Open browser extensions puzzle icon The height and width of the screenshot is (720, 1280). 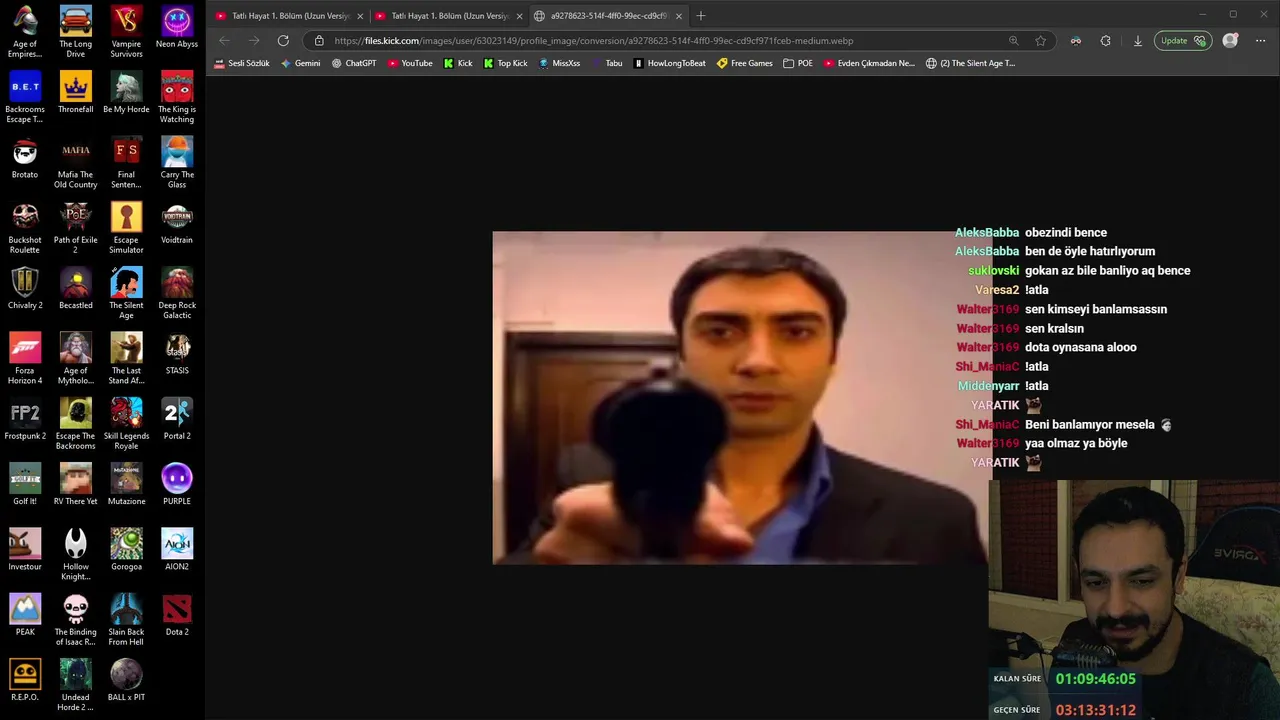tap(1105, 41)
